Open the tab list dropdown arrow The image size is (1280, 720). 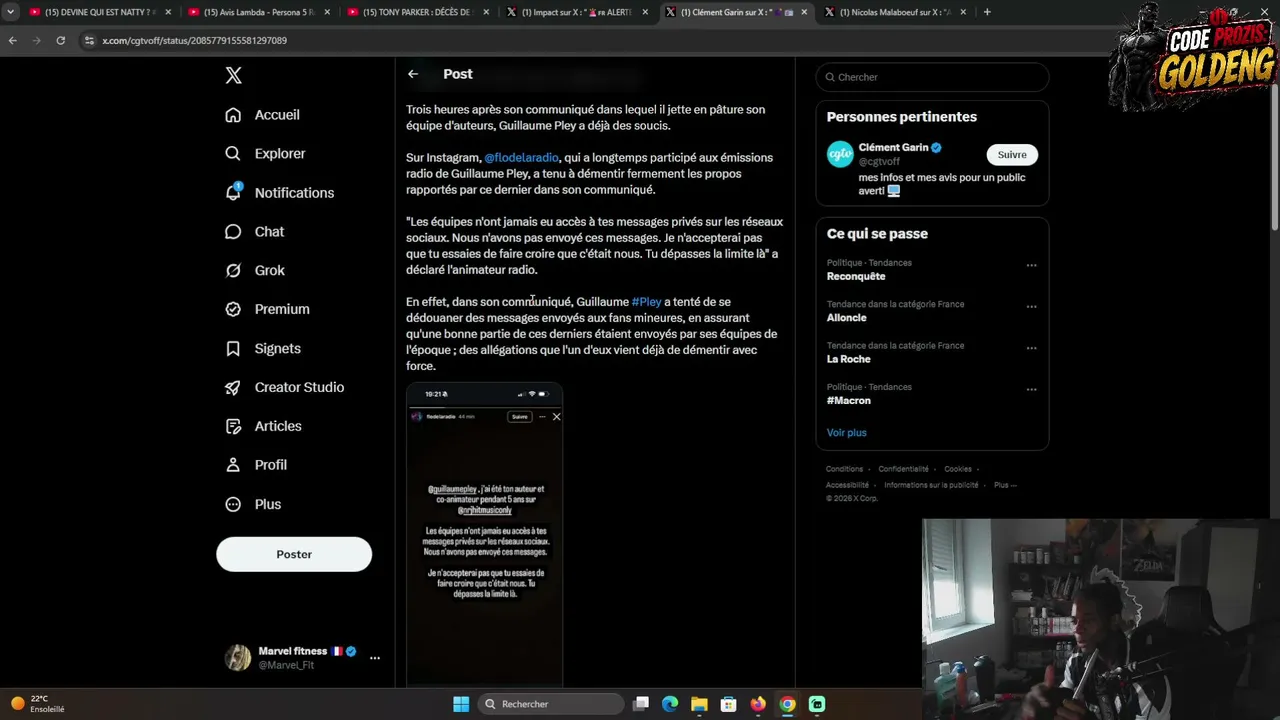[x=10, y=12]
